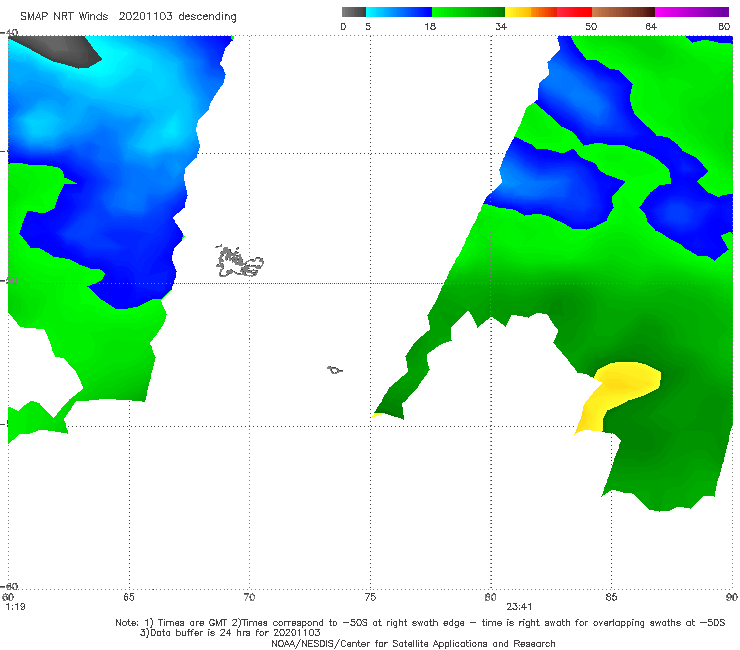Click the longitude label '65'

pos(129,598)
